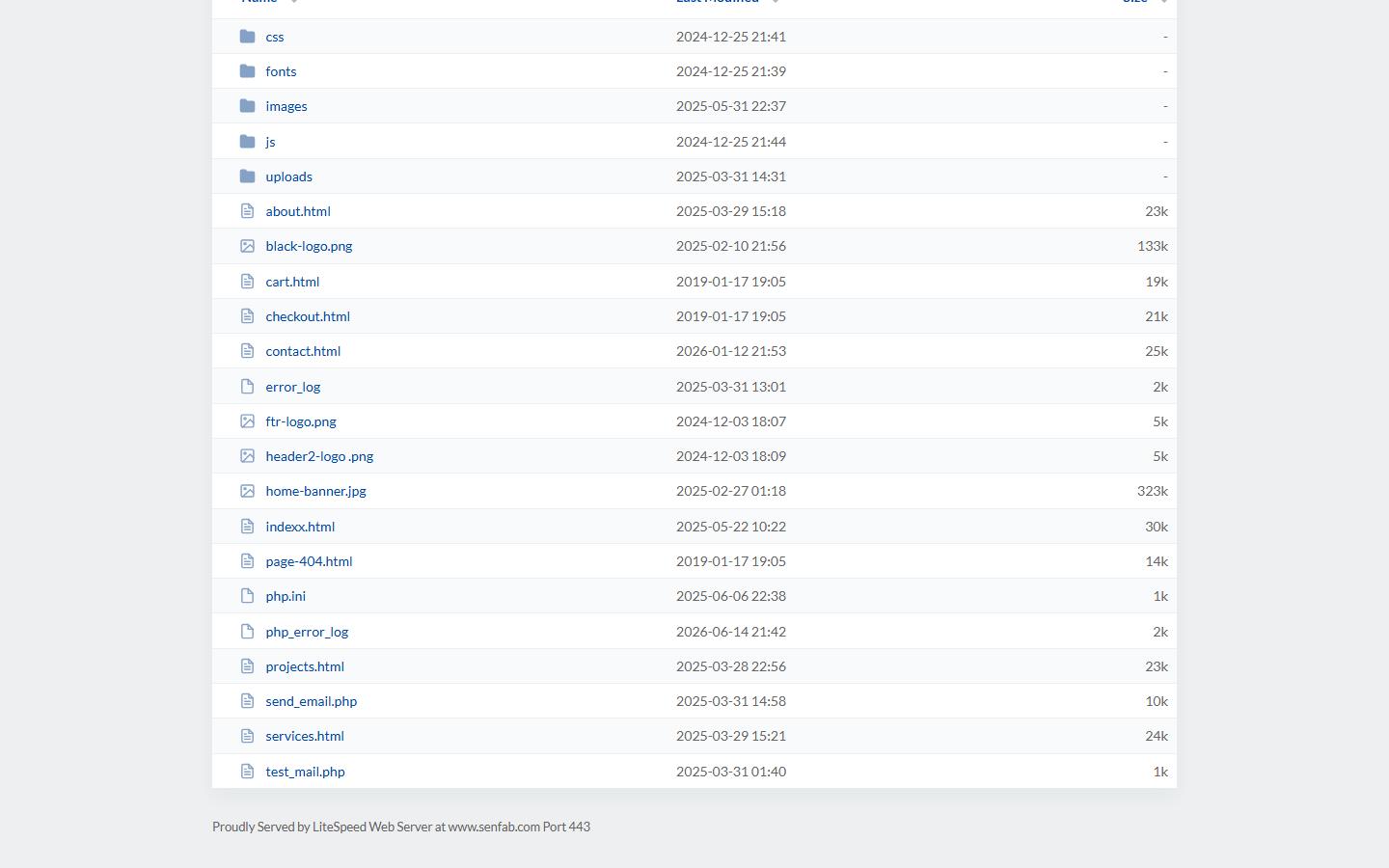Click date 2025-05-31 22:37 of images
Viewport: 1389px width, 868px height.
click(731, 106)
